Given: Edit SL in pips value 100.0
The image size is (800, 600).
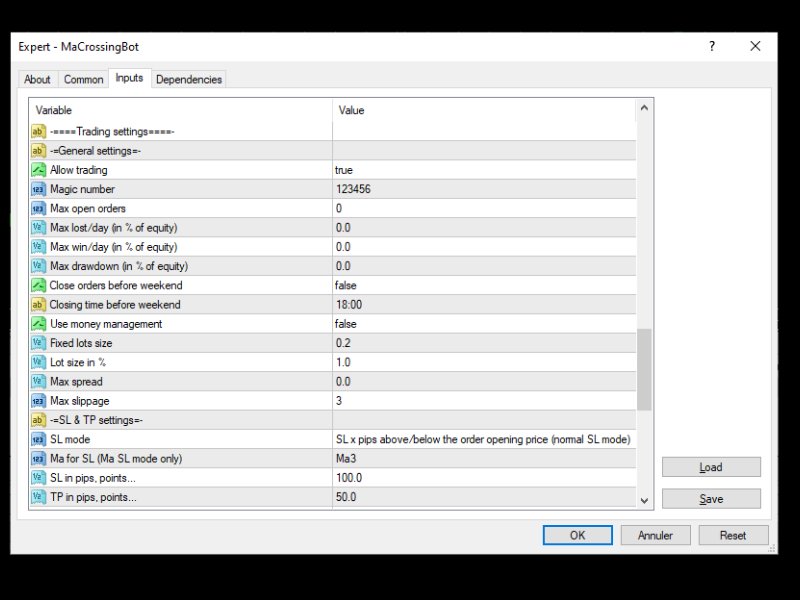Looking at the screenshot, I should [484, 478].
